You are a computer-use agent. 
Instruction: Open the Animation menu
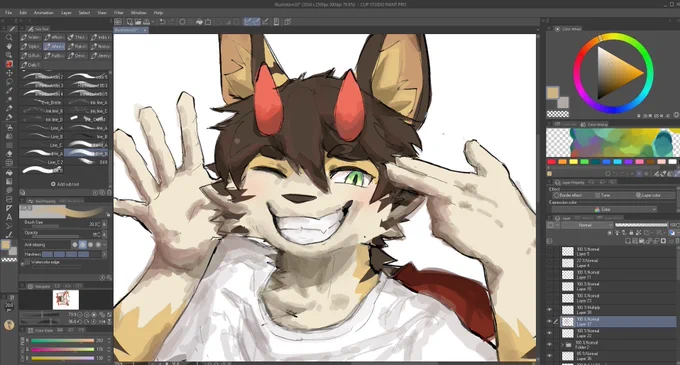point(44,13)
